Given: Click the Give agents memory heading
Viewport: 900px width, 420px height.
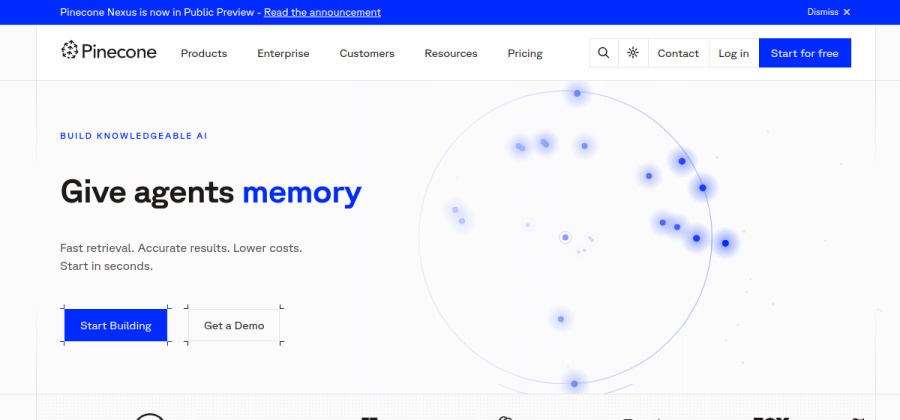Looking at the screenshot, I should tap(211, 192).
